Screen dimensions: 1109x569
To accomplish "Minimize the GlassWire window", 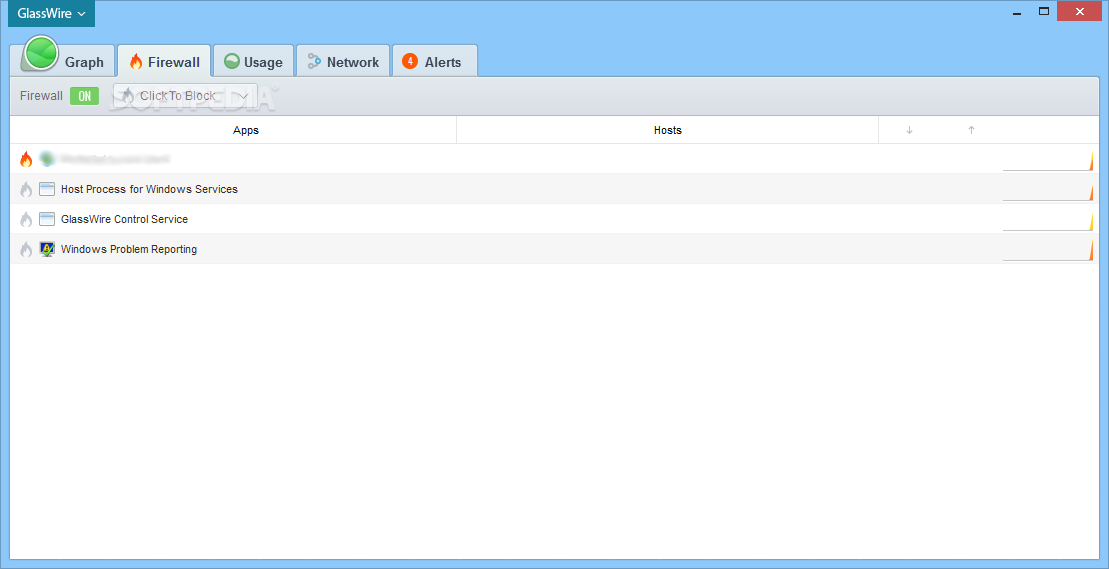I will tap(1017, 11).
